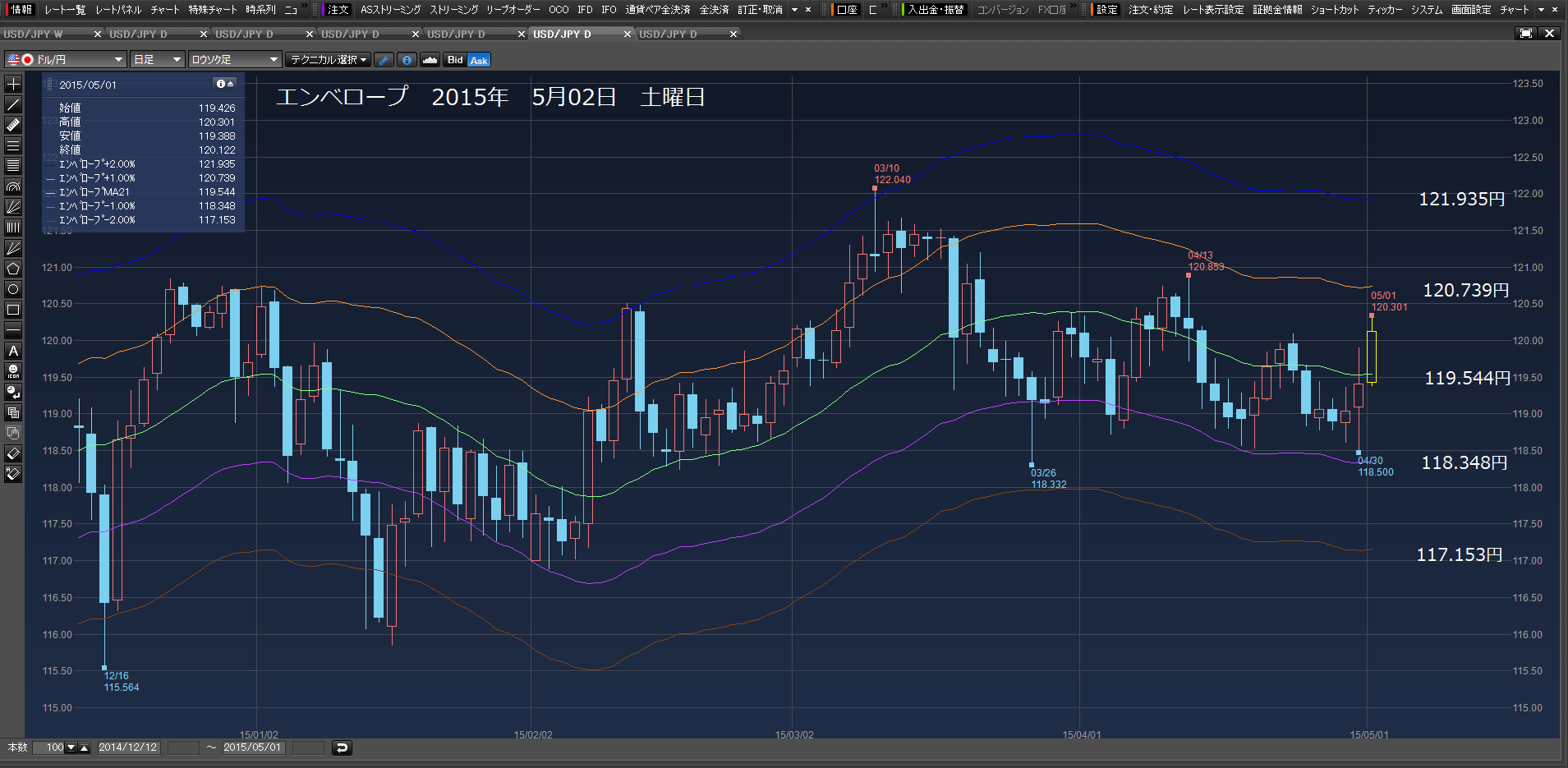Click the chart panel maximize icon
This screenshot has width=1568, height=768.
click(1526, 34)
